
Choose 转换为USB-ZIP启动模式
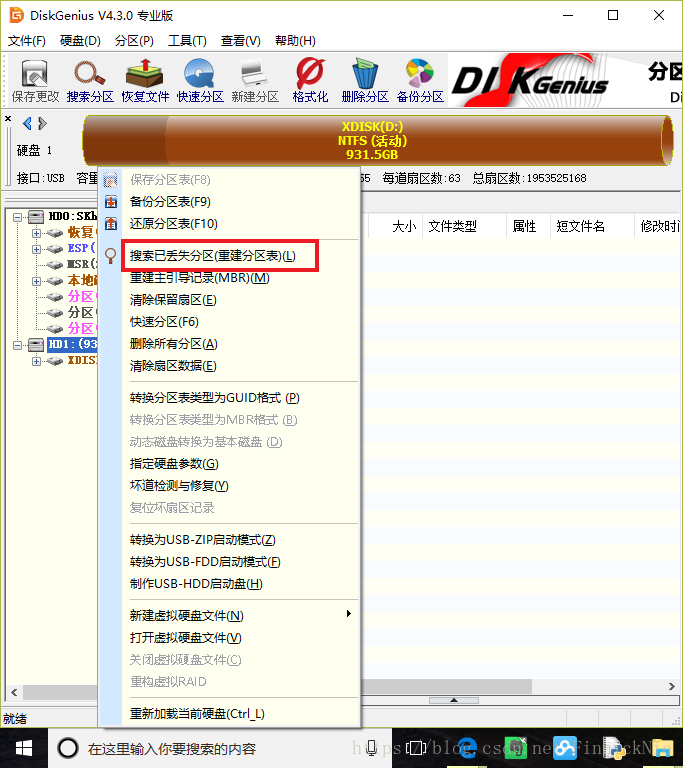tap(202, 540)
